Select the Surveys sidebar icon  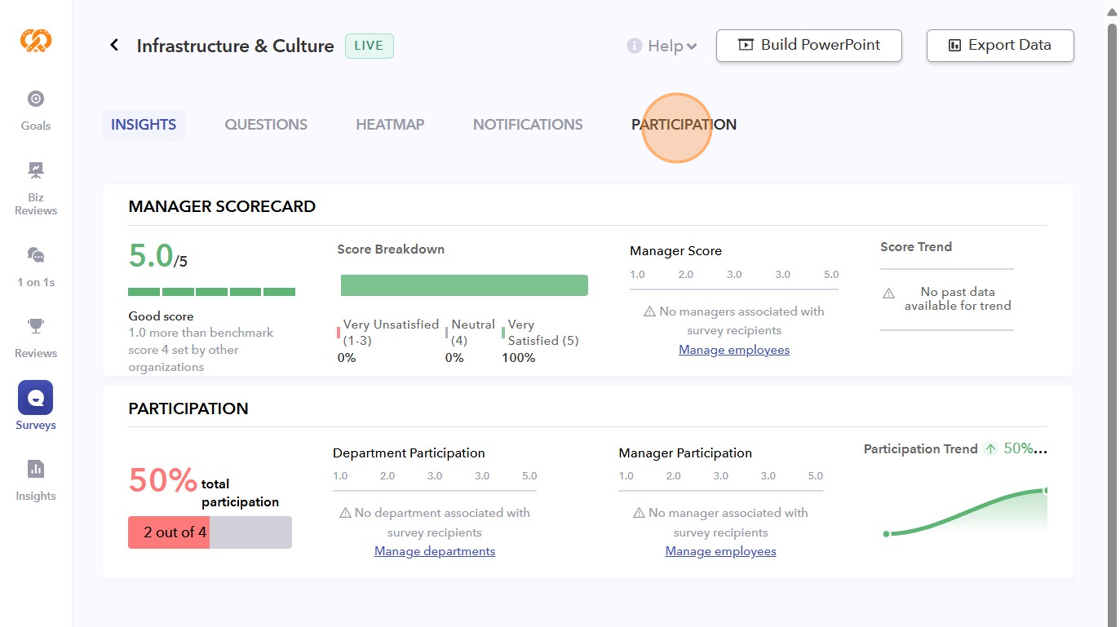coord(36,398)
